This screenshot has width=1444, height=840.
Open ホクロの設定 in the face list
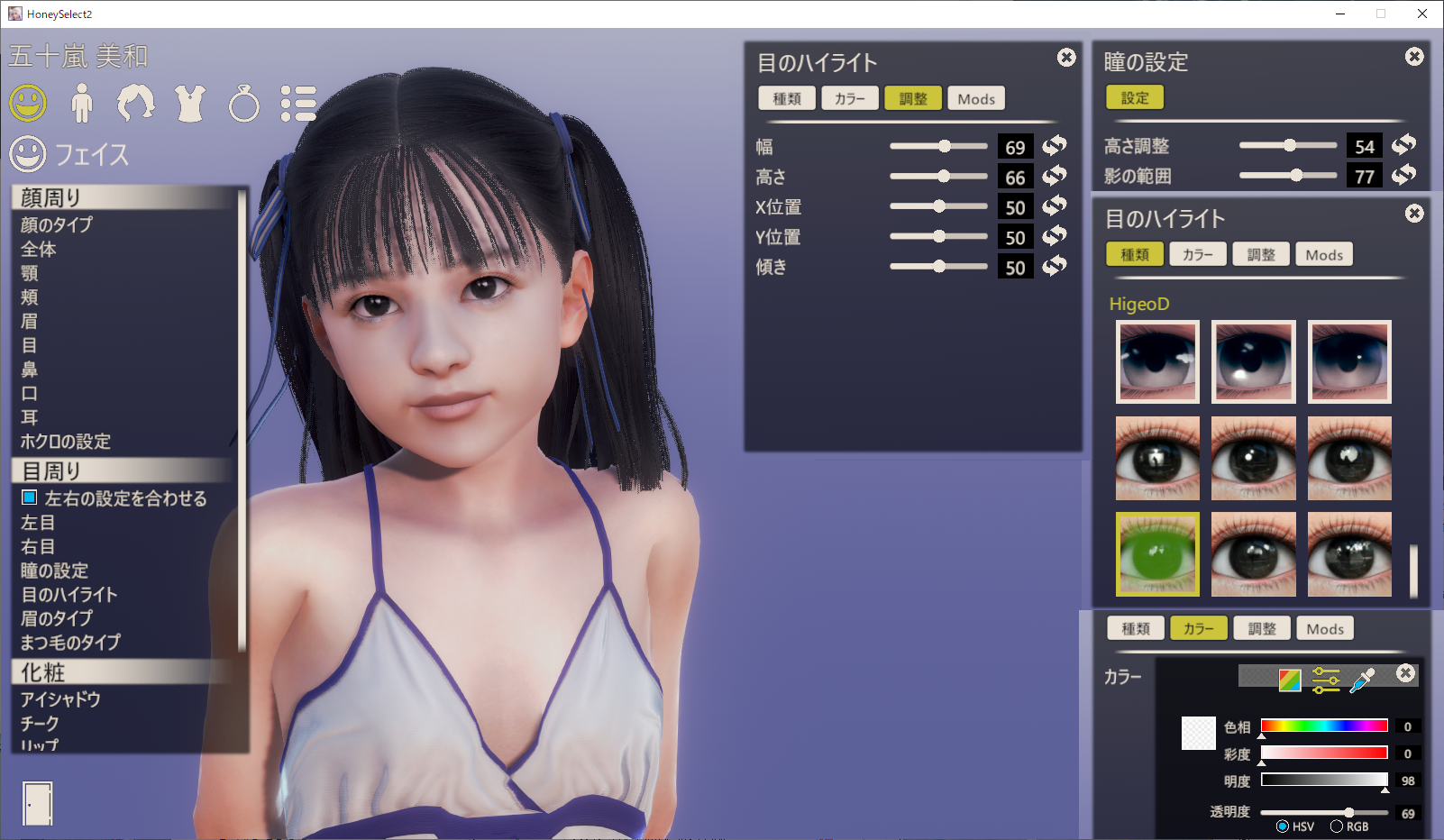(66, 442)
